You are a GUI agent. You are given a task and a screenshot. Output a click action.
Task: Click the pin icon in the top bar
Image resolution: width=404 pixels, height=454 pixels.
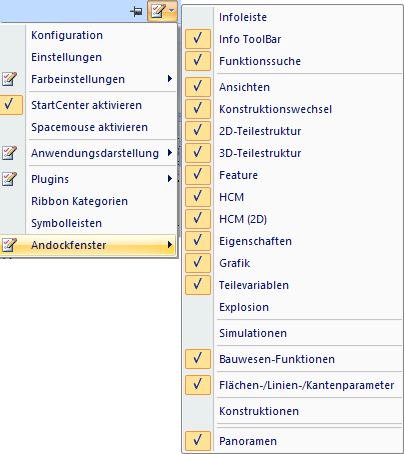136,12
